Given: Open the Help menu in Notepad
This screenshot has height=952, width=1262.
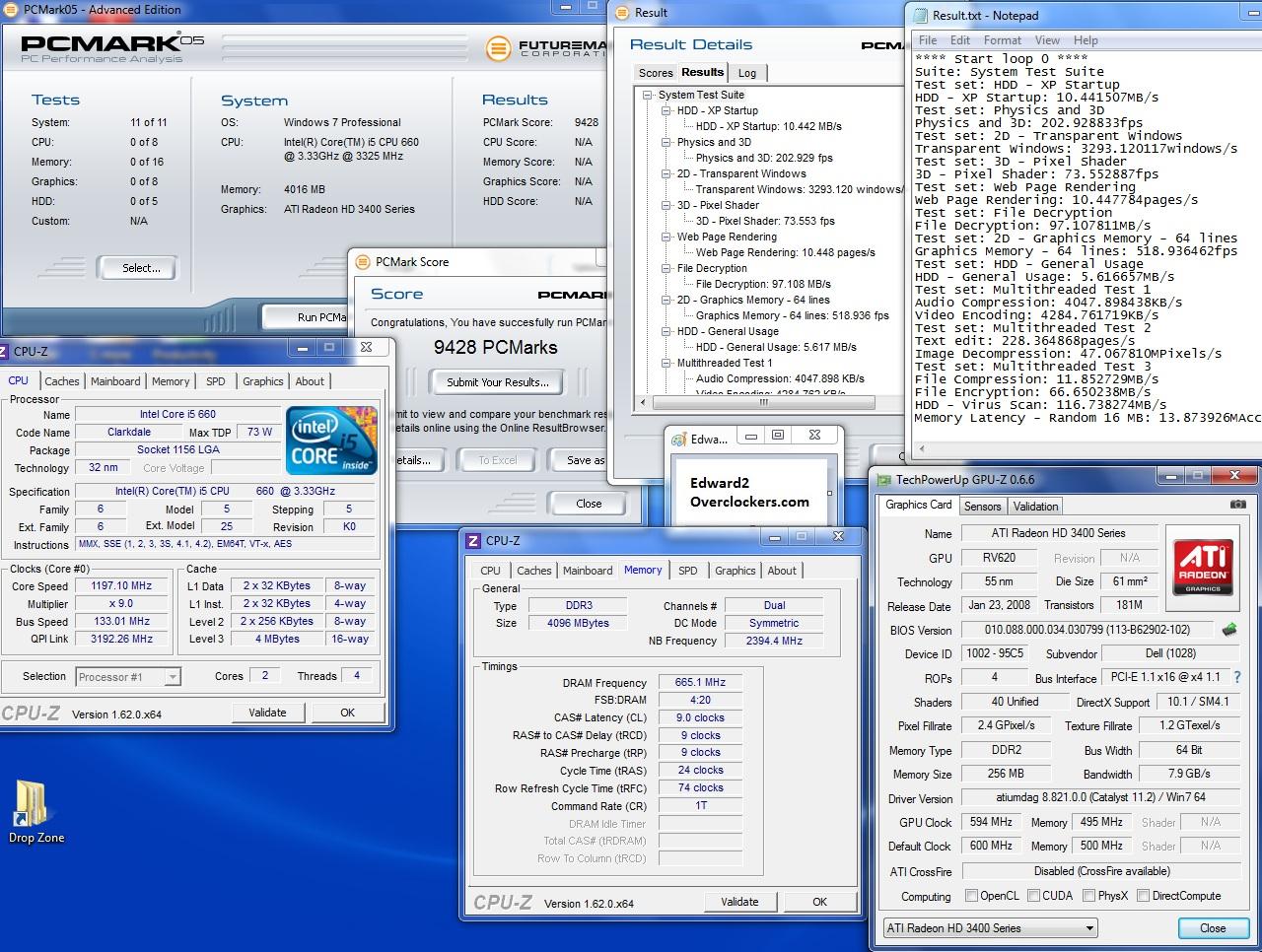Looking at the screenshot, I should click(1086, 40).
